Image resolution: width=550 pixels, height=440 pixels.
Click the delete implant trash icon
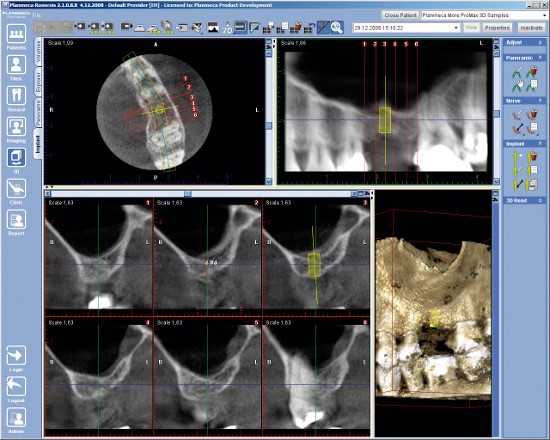(532, 156)
